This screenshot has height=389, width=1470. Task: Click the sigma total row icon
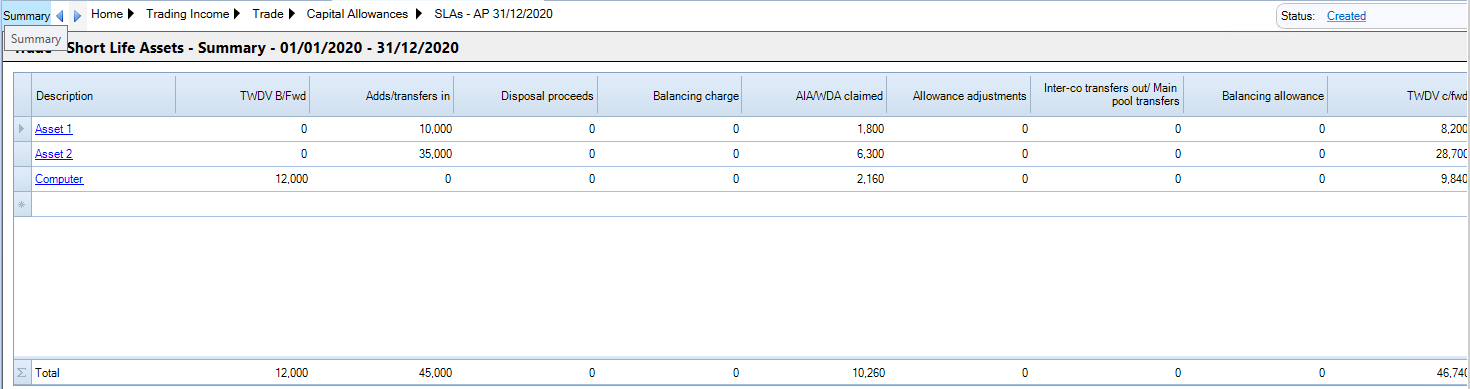click(x=22, y=372)
